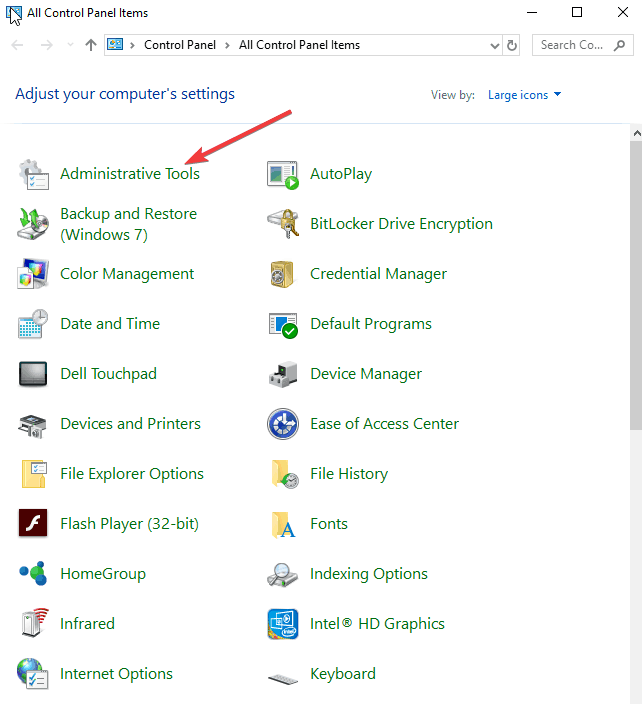Open the Device Manager icon
The width and height of the screenshot is (642, 704).
pyautogui.click(x=283, y=374)
